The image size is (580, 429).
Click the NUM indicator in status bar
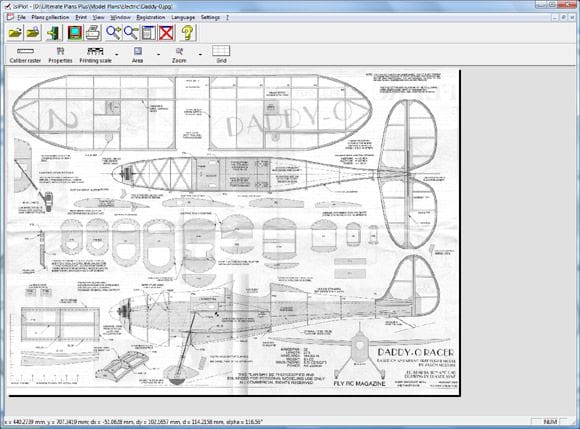(550, 422)
